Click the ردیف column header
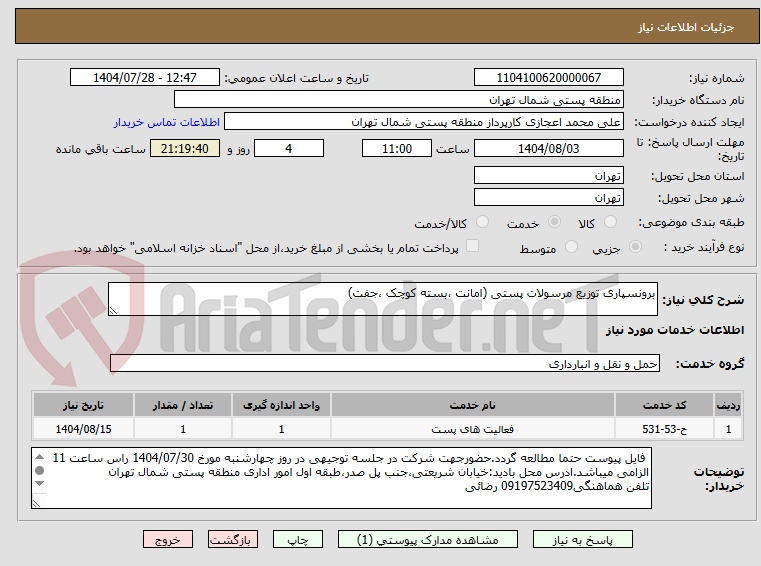Viewport: 761px width, 566px height. coord(728,405)
